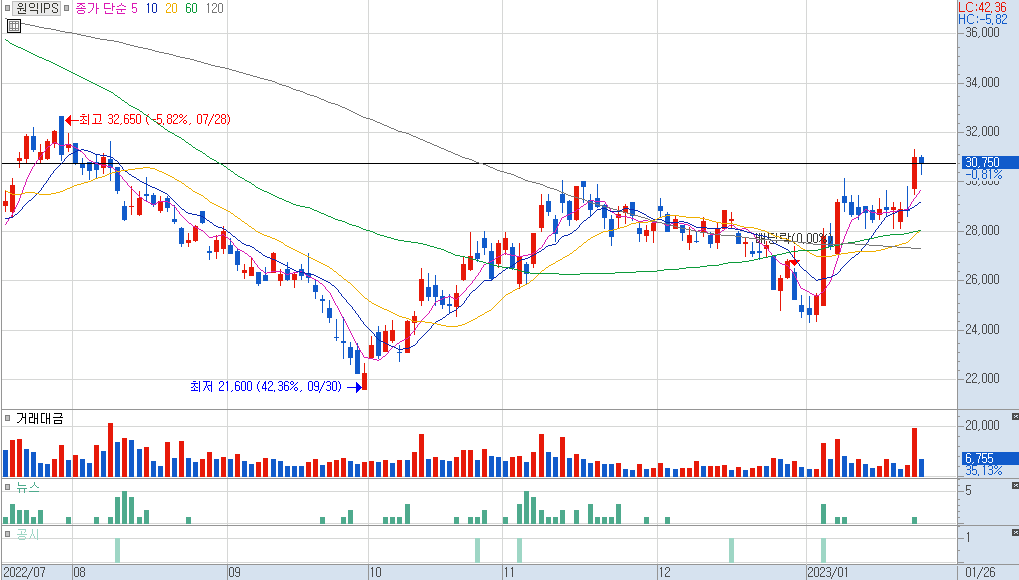
Task: Click the 배당락(0.00%) ex-dividend marker
Action: 791,239
